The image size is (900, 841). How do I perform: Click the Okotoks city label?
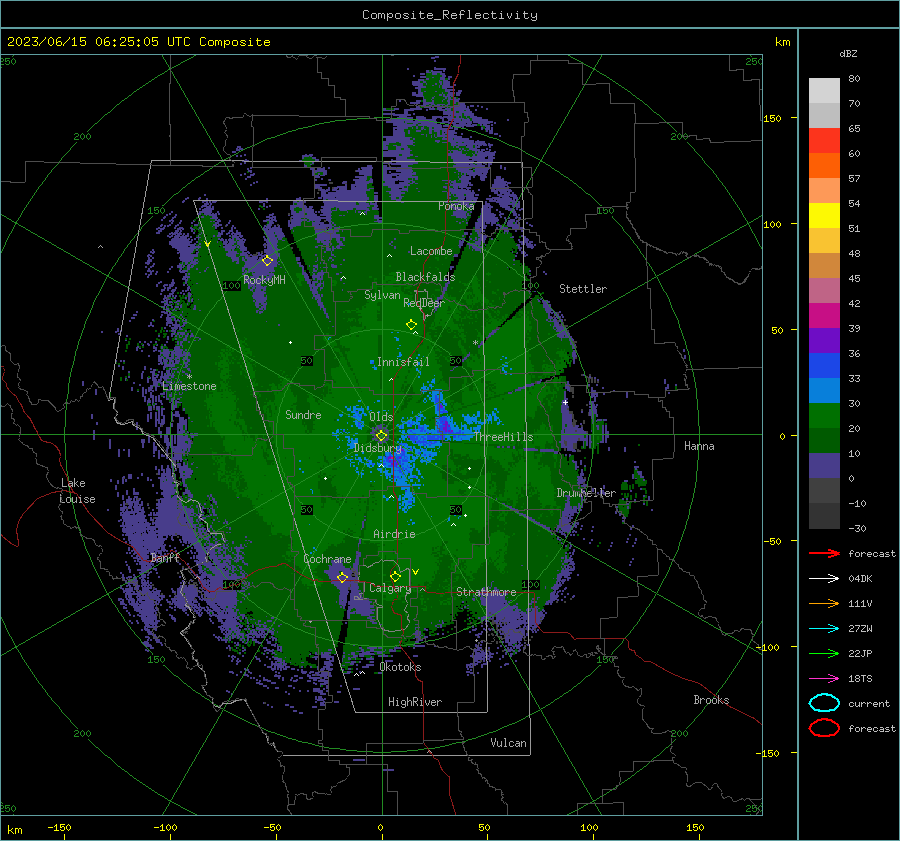tap(400, 667)
